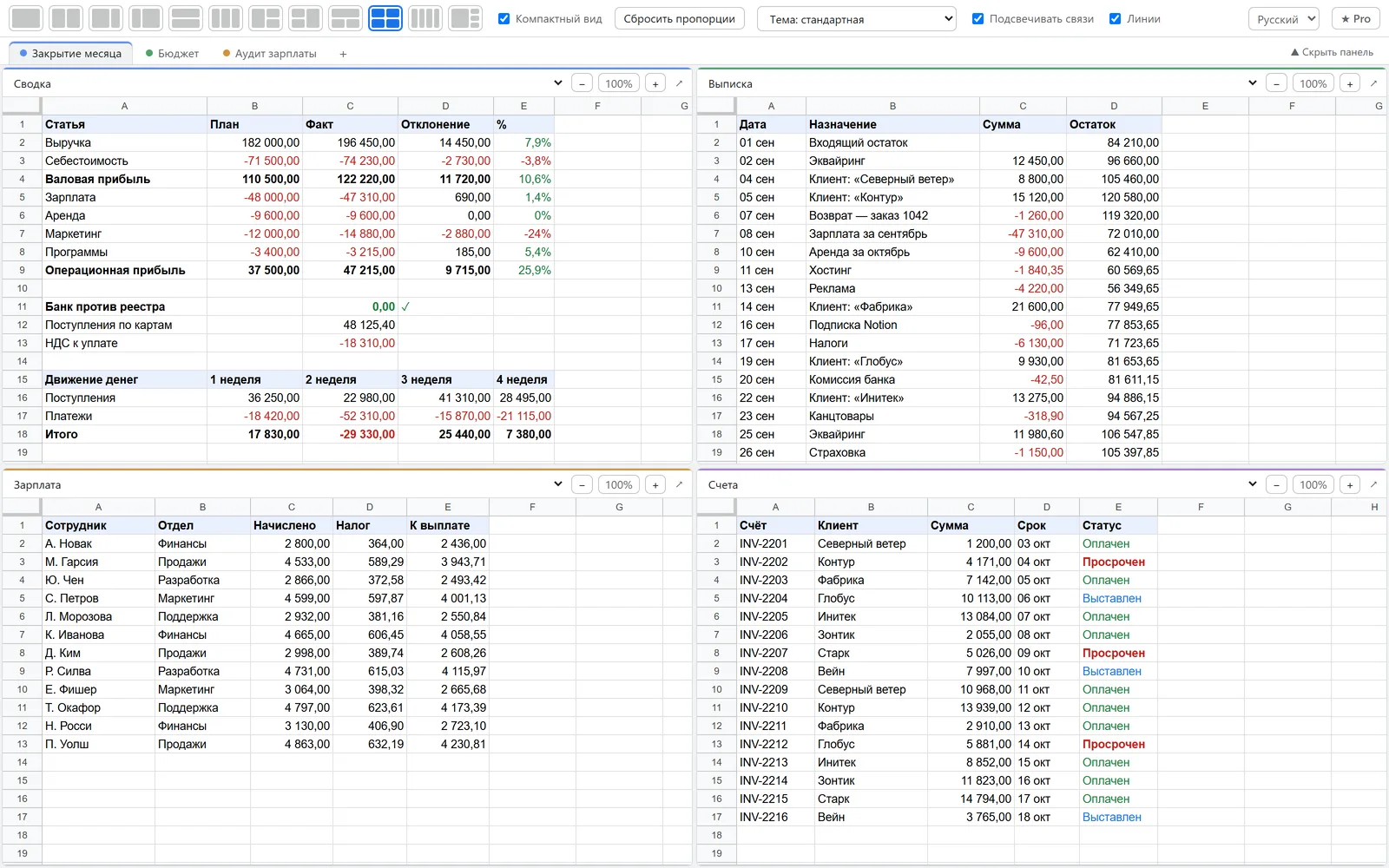
Task: Click the Pro upgrade button
Action: (1355, 18)
